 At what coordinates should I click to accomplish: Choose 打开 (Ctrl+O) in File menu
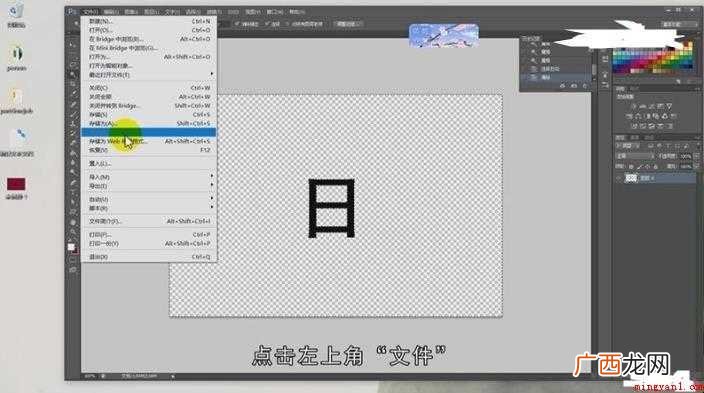click(x=149, y=30)
